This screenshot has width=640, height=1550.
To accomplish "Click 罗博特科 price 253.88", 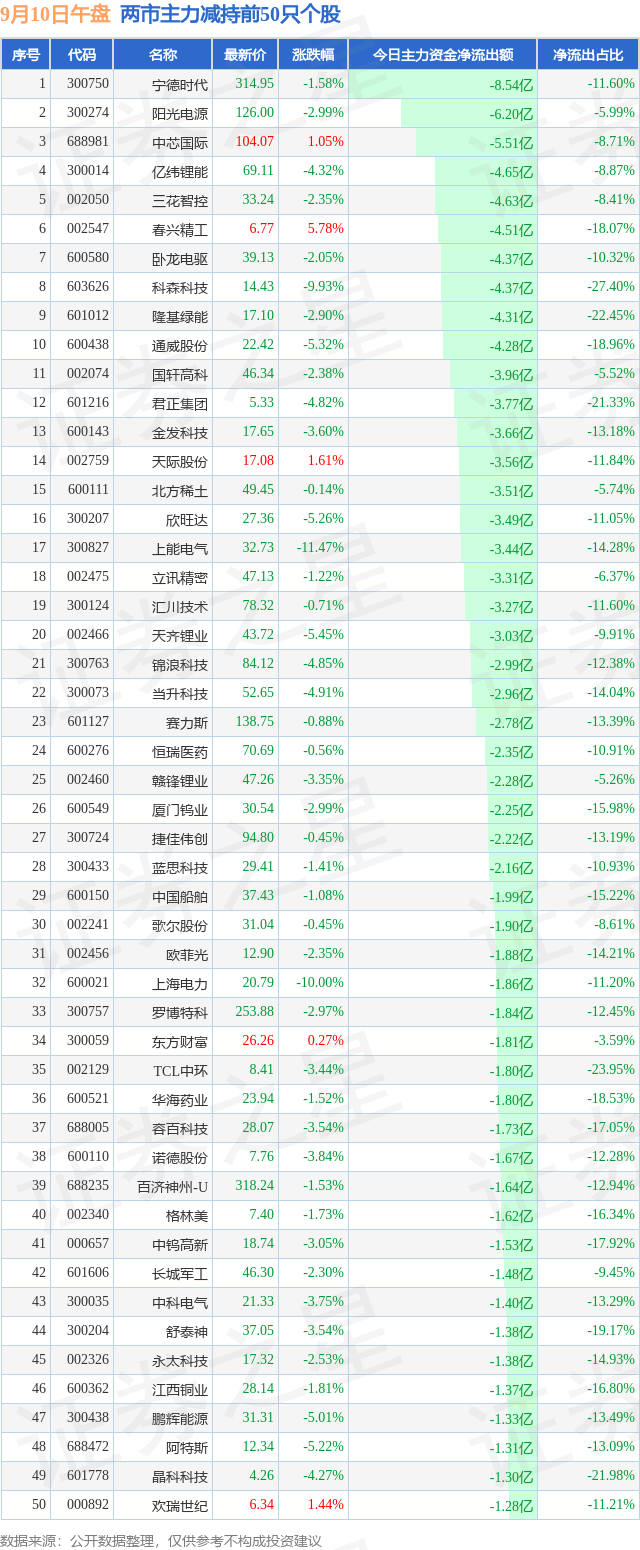I will click(254, 1012).
